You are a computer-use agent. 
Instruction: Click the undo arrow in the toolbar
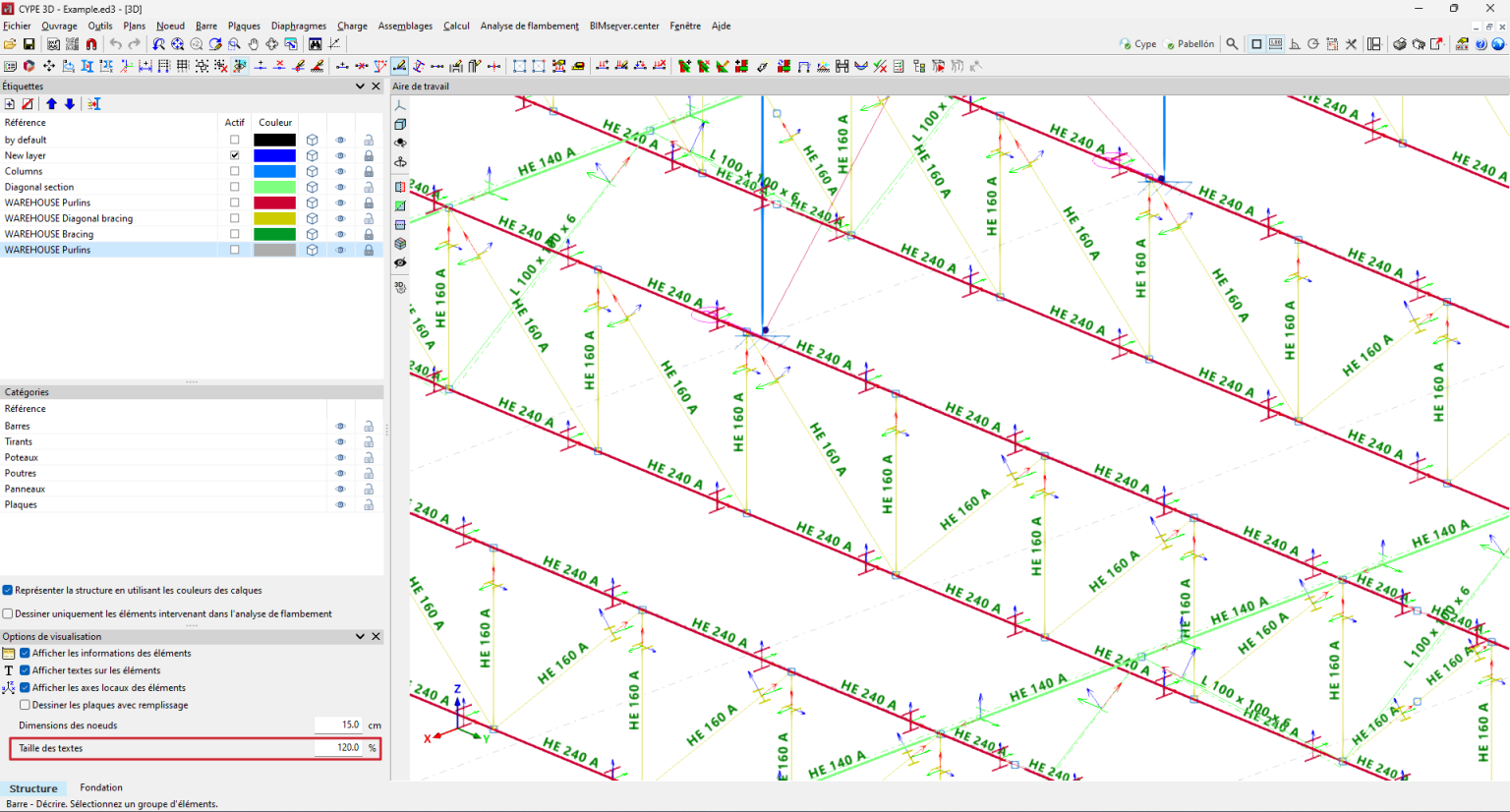[116, 44]
